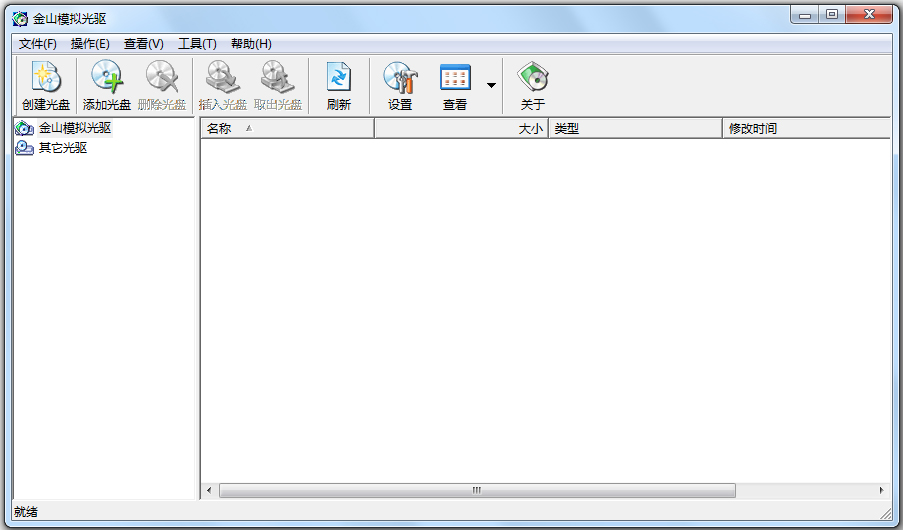Click the horizontal scrollbar right arrow
Screen dimensions: 903x530
point(881,490)
